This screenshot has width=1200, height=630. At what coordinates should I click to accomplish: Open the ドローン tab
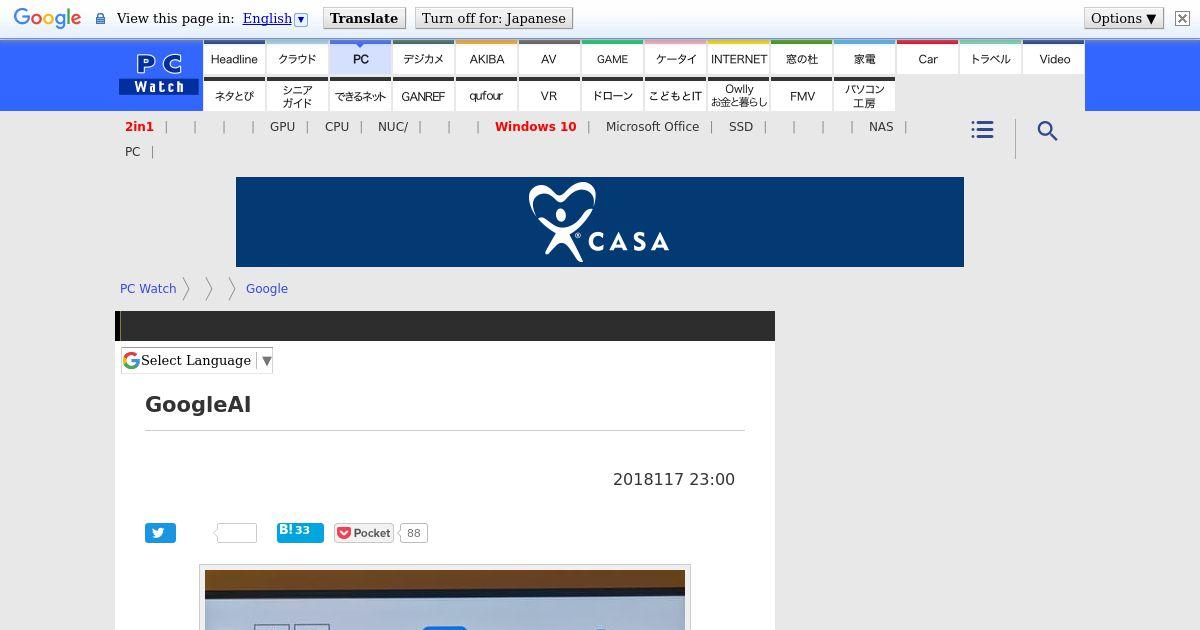click(x=612, y=95)
